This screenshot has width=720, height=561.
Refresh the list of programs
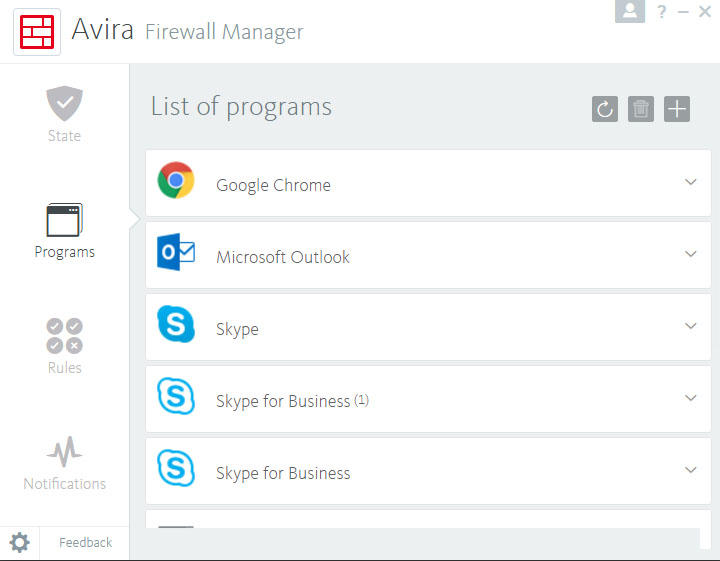pyautogui.click(x=605, y=109)
